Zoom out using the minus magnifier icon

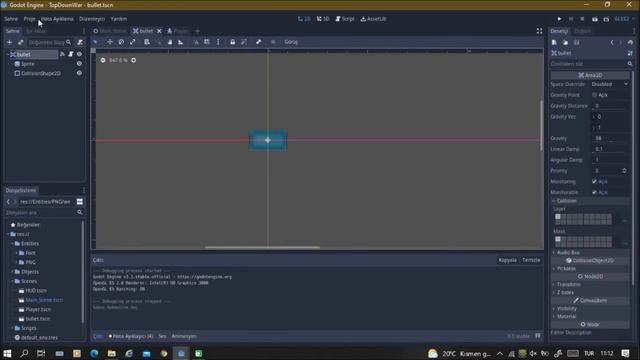pyautogui.click(x=103, y=60)
